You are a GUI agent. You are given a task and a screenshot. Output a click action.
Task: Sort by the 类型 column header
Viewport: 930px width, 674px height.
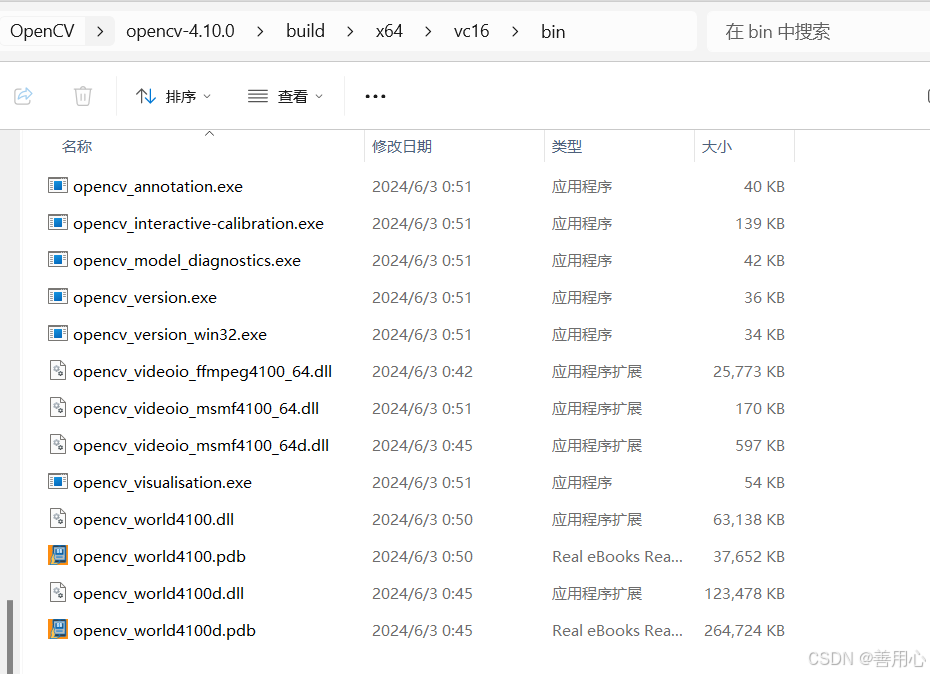(x=567, y=147)
